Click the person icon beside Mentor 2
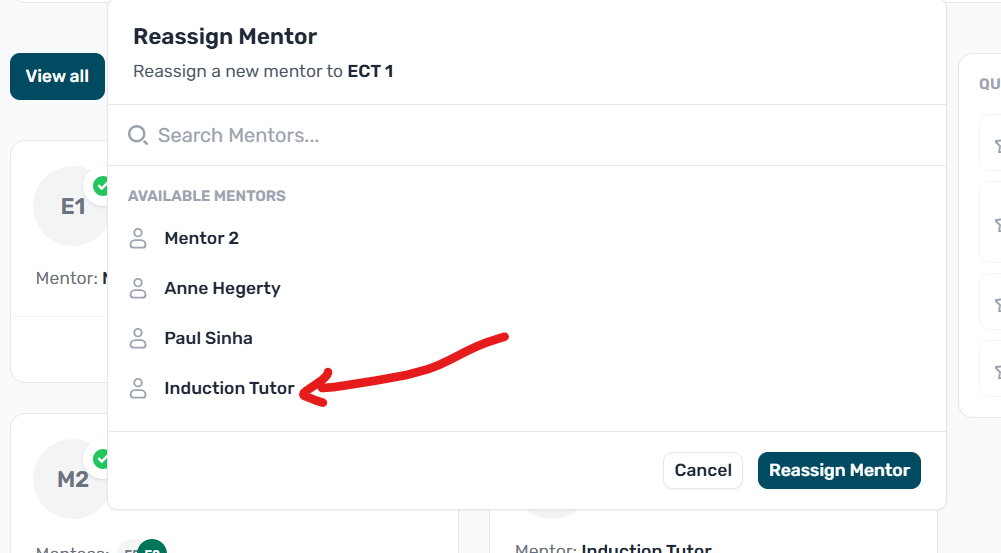This screenshot has width=1001, height=553. point(138,238)
